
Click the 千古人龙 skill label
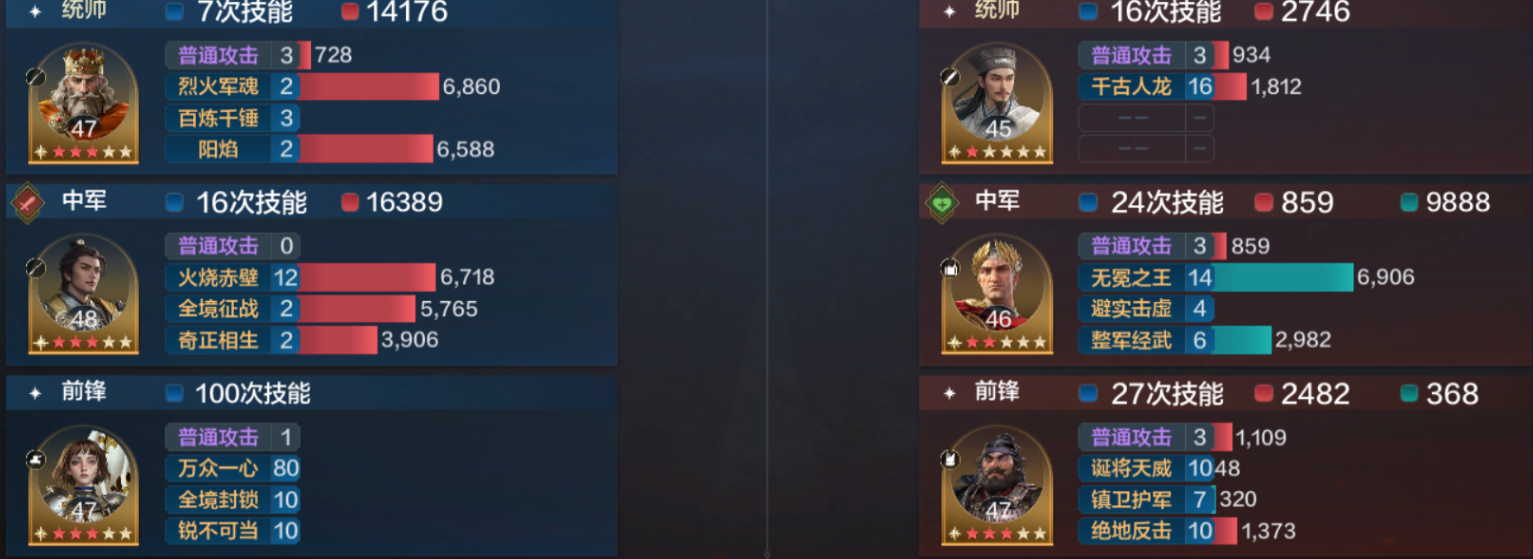(x=1131, y=87)
